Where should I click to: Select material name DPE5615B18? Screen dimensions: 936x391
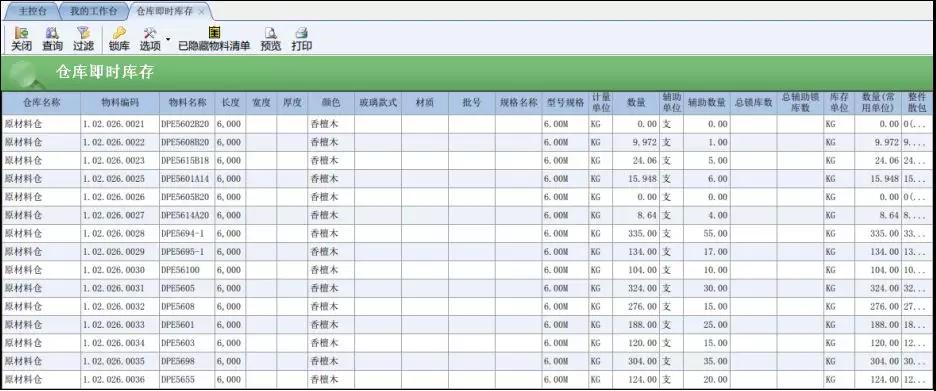tap(187, 161)
